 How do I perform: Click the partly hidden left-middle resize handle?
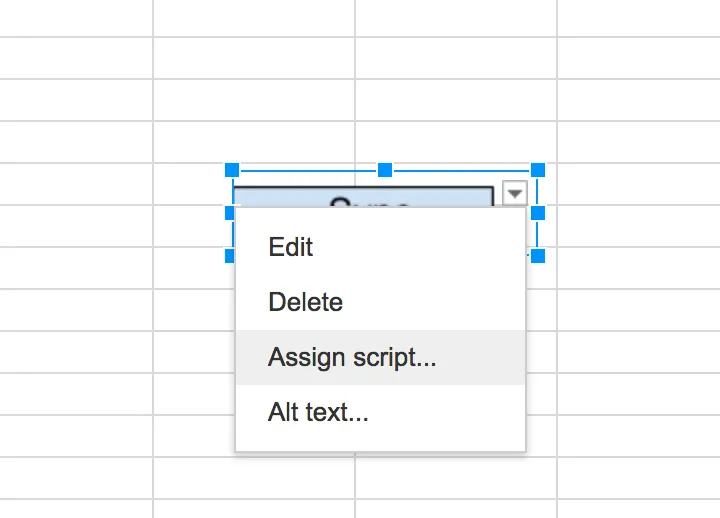(x=231, y=211)
